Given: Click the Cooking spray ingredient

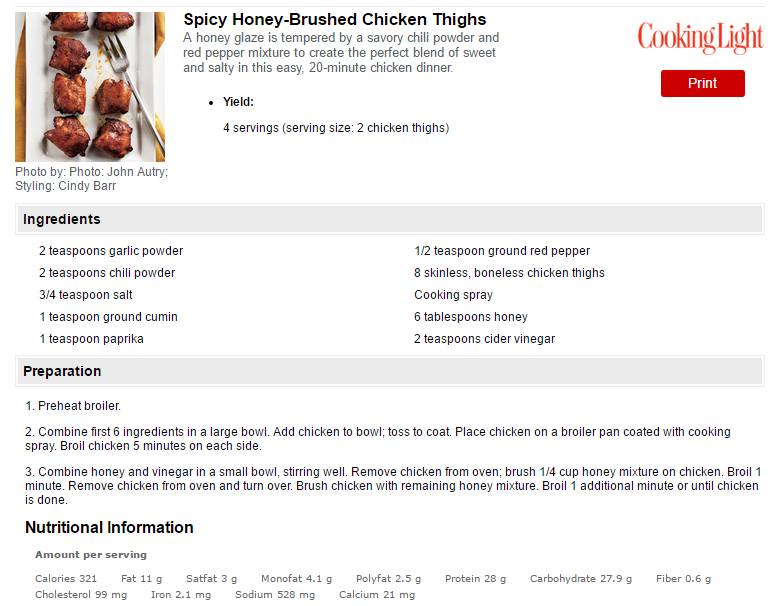Looking at the screenshot, I should click(454, 295).
